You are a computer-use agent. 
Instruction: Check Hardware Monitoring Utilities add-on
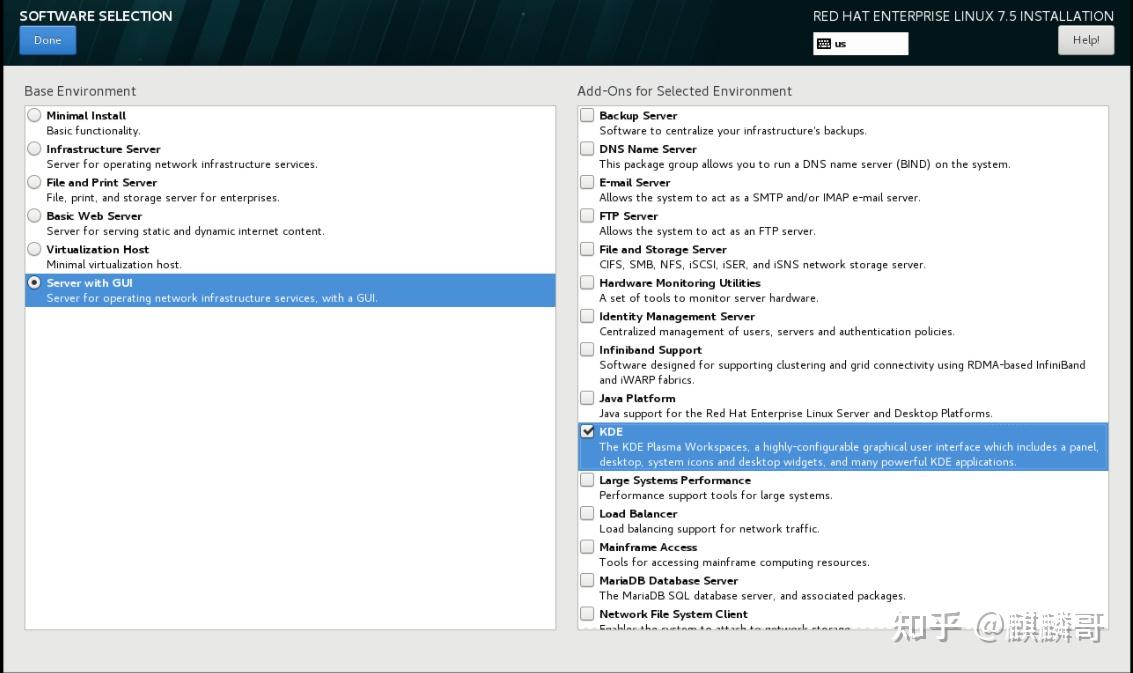tap(587, 283)
